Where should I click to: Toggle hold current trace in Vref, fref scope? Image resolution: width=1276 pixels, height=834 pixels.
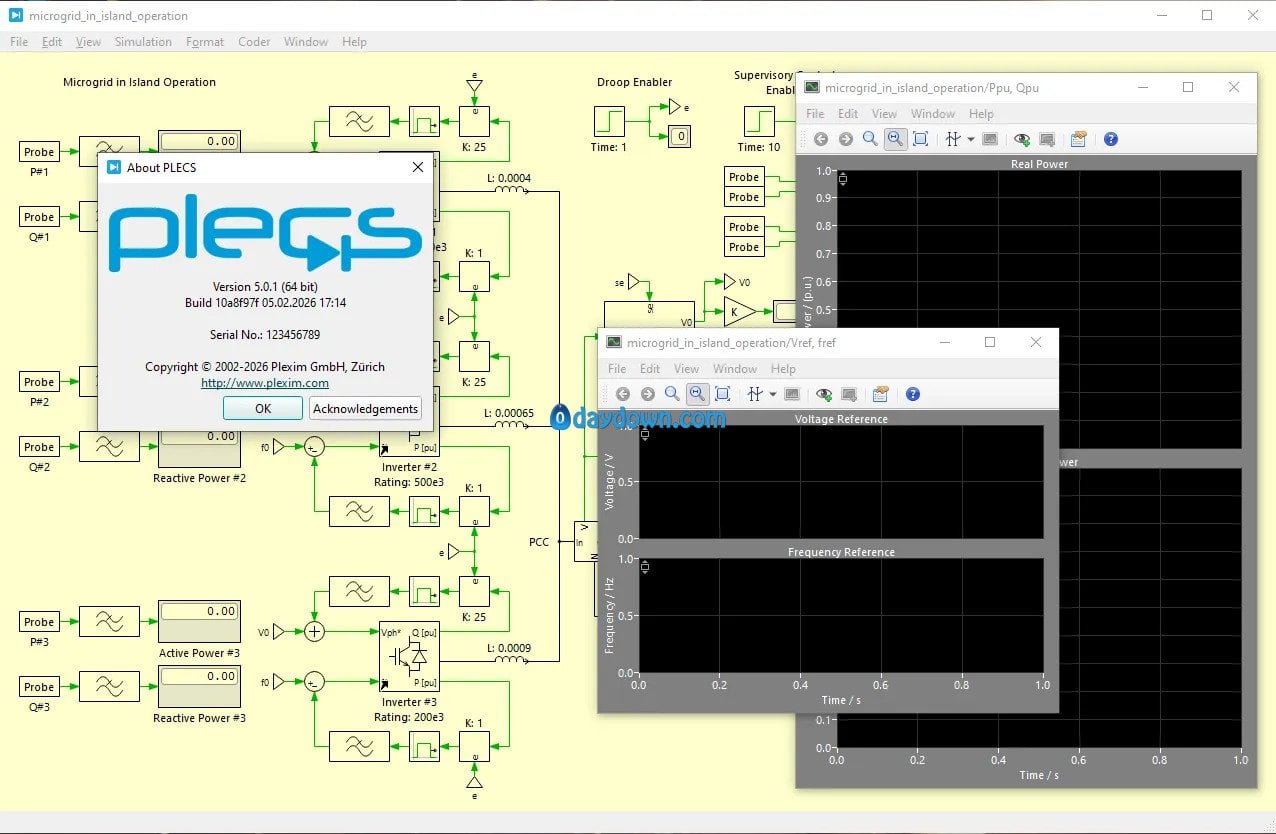822,395
